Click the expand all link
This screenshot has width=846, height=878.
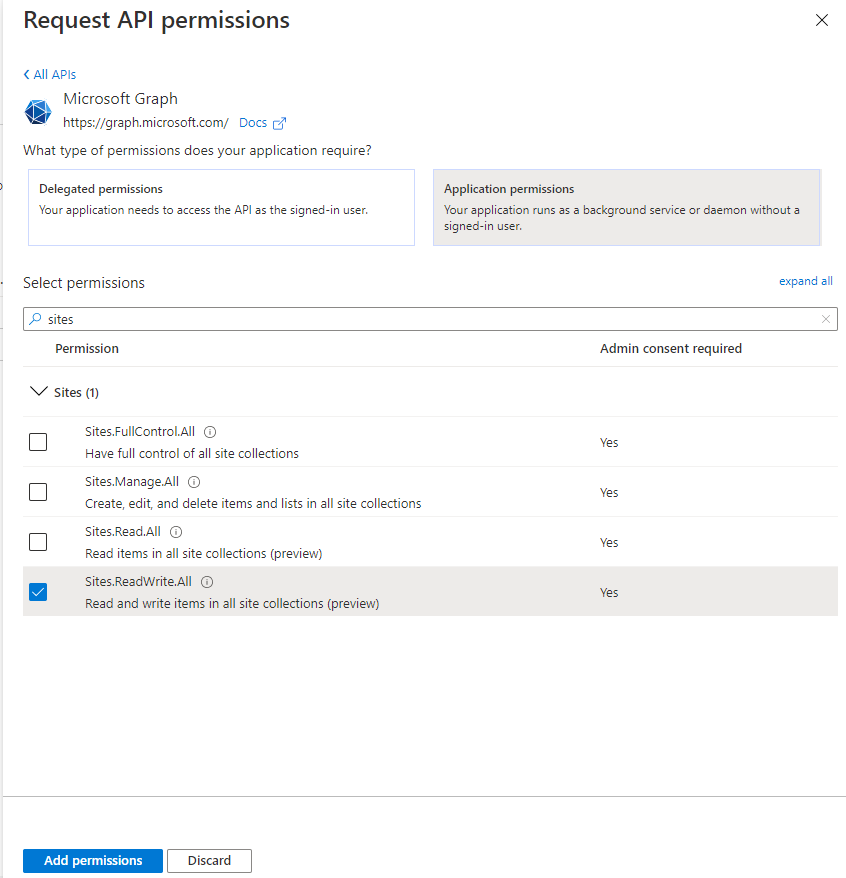click(805, 282)
